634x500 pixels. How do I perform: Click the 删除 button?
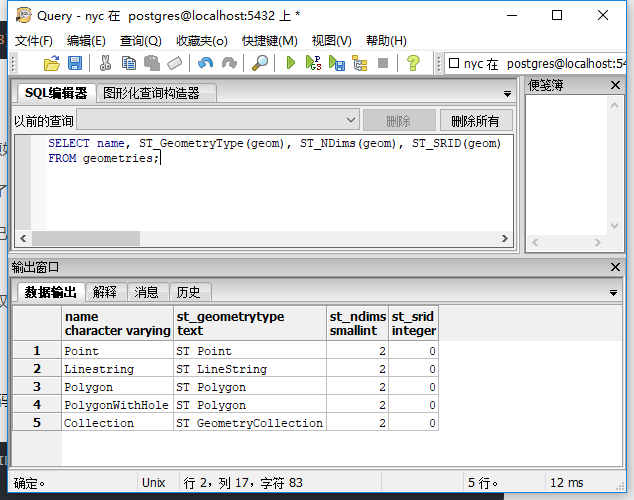click(x=399, y=120)
